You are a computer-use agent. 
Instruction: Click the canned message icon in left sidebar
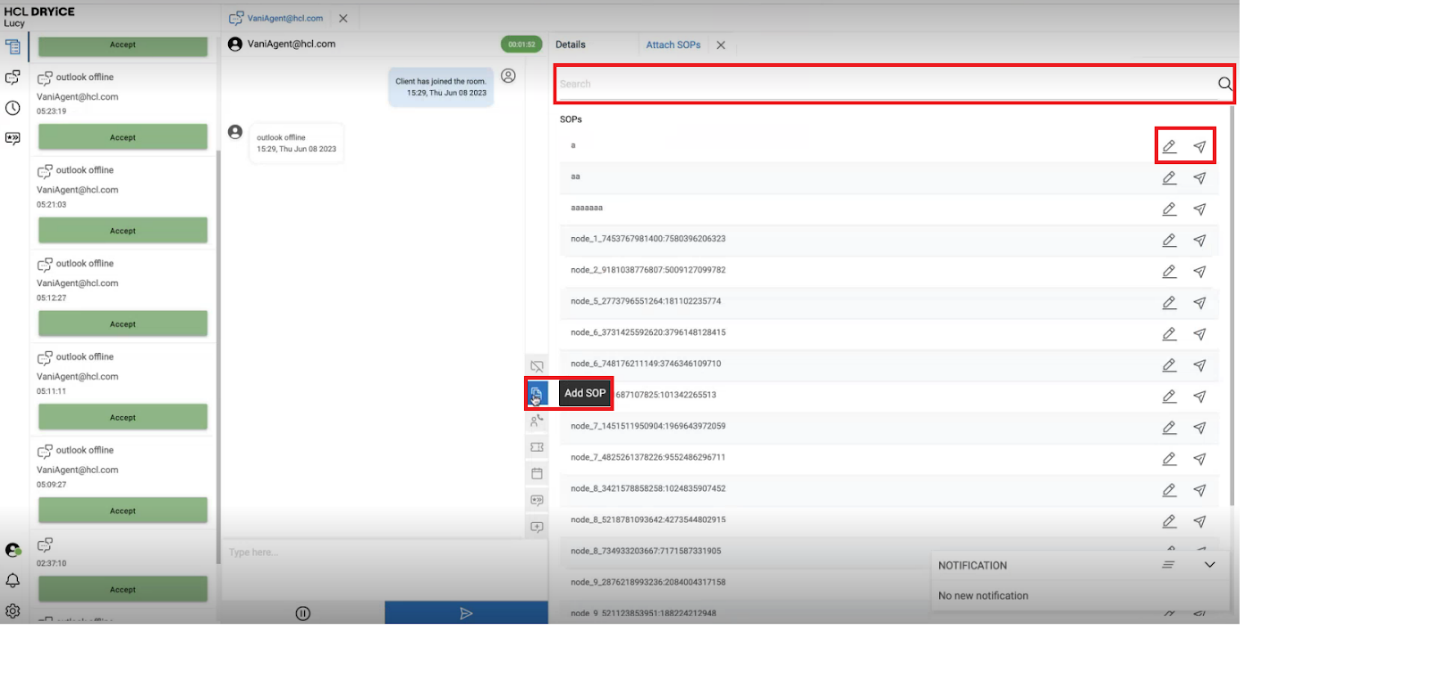tap(13, 139)
